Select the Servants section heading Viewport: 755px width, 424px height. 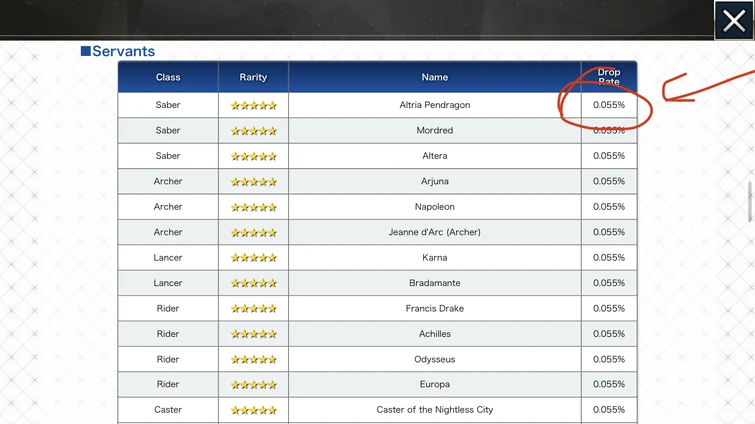click(x=118, y=51)
